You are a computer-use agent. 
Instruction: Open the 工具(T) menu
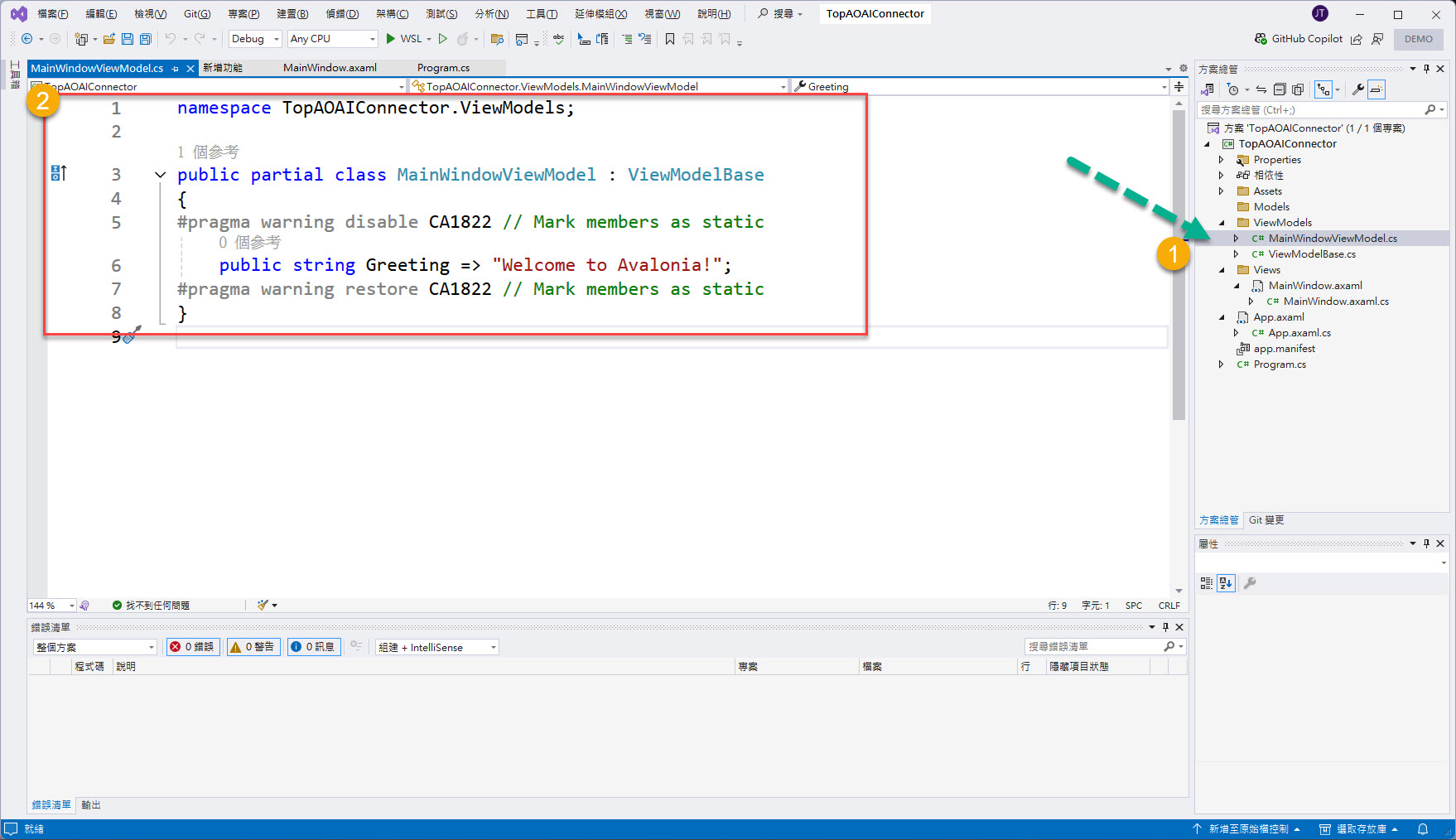pos(542,14)
